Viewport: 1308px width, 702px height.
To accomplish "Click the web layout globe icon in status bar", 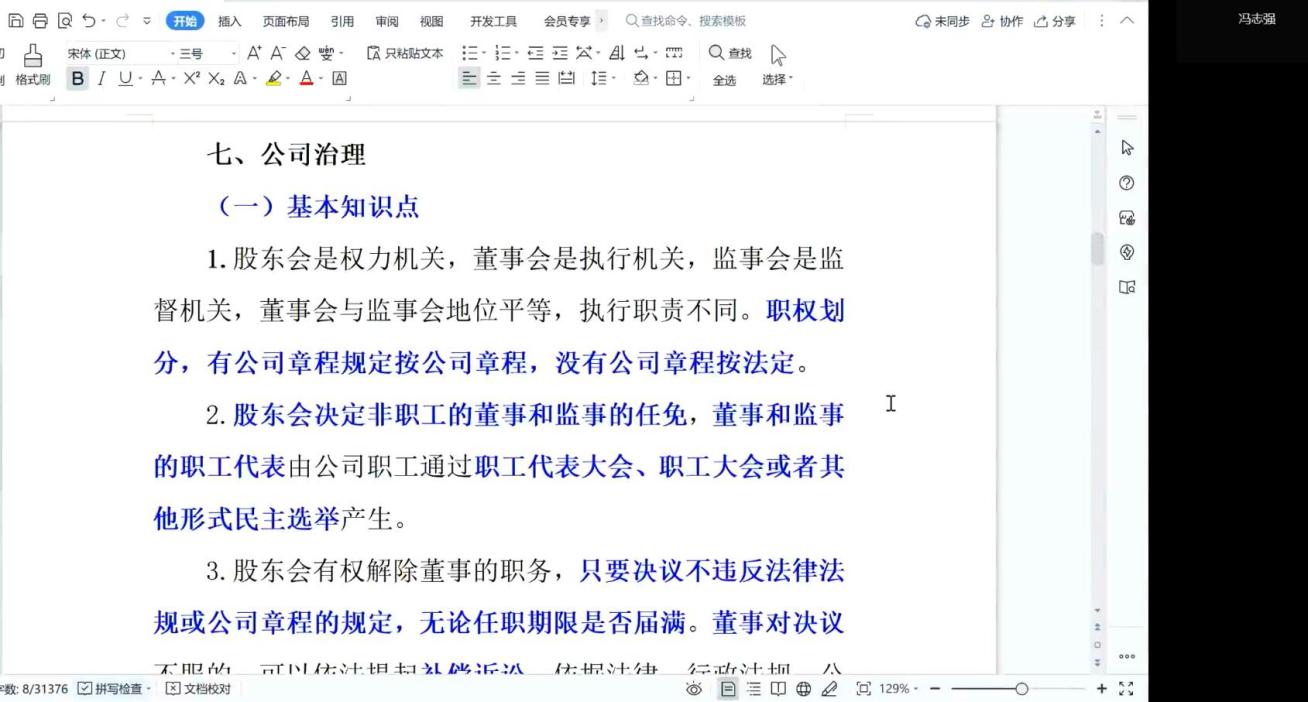I will coord(803,689).
